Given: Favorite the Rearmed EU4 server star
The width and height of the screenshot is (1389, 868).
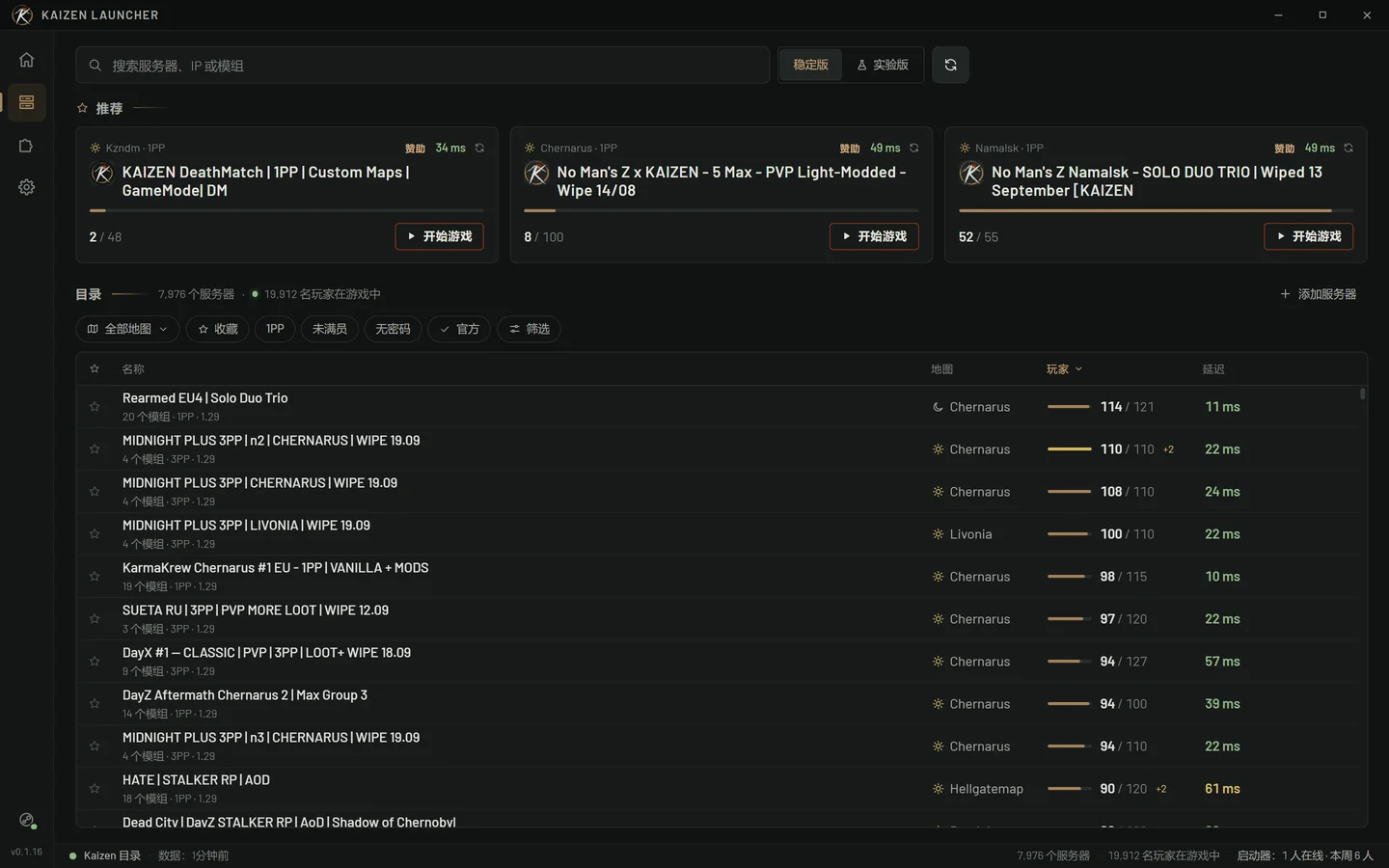Looking at the screenshot, I should (x=95, y=407).
